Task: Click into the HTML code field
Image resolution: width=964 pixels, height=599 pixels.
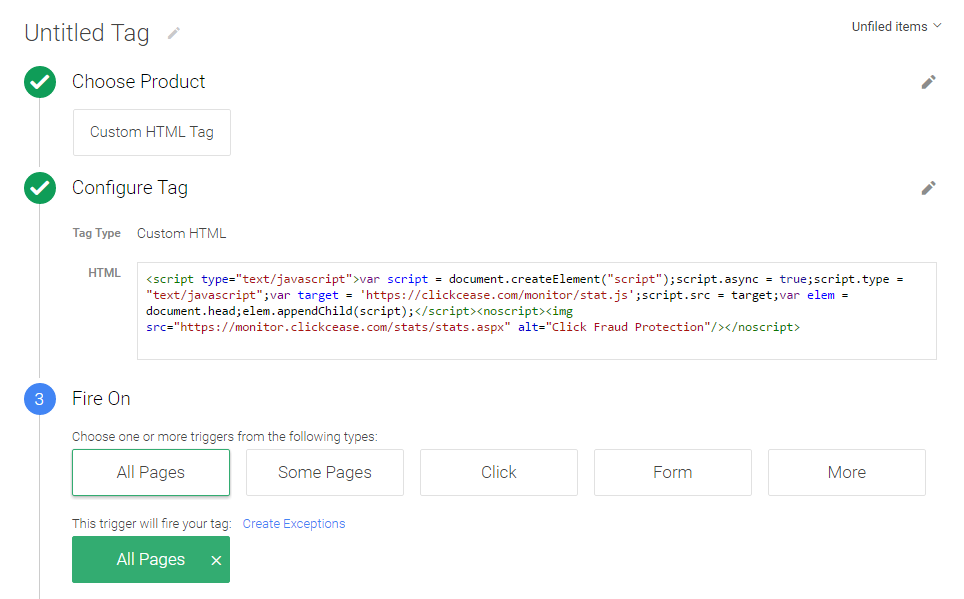Action: tap(537, 311)
